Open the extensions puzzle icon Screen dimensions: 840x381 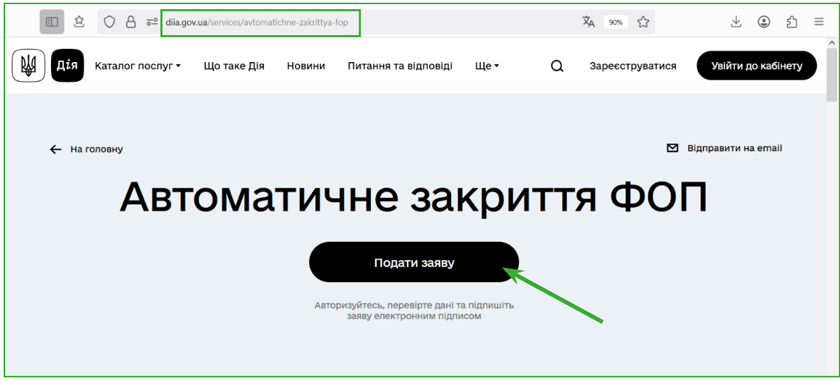pos(791,21)
